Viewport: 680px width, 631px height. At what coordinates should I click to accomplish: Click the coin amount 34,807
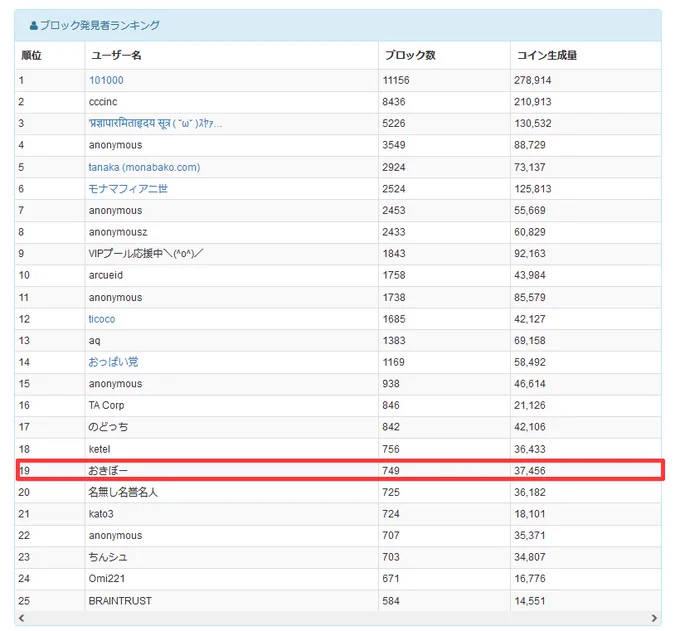click(x=530, y=557)
